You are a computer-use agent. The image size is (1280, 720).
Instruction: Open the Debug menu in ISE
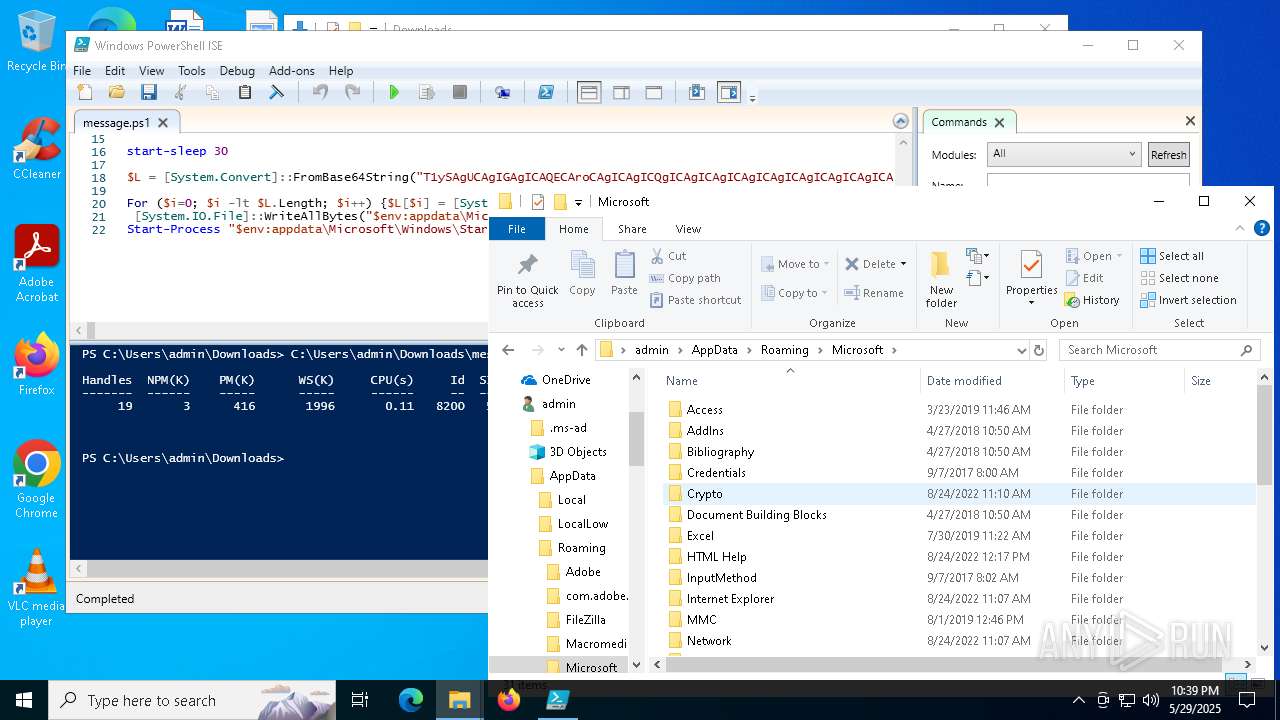[237, 71]
